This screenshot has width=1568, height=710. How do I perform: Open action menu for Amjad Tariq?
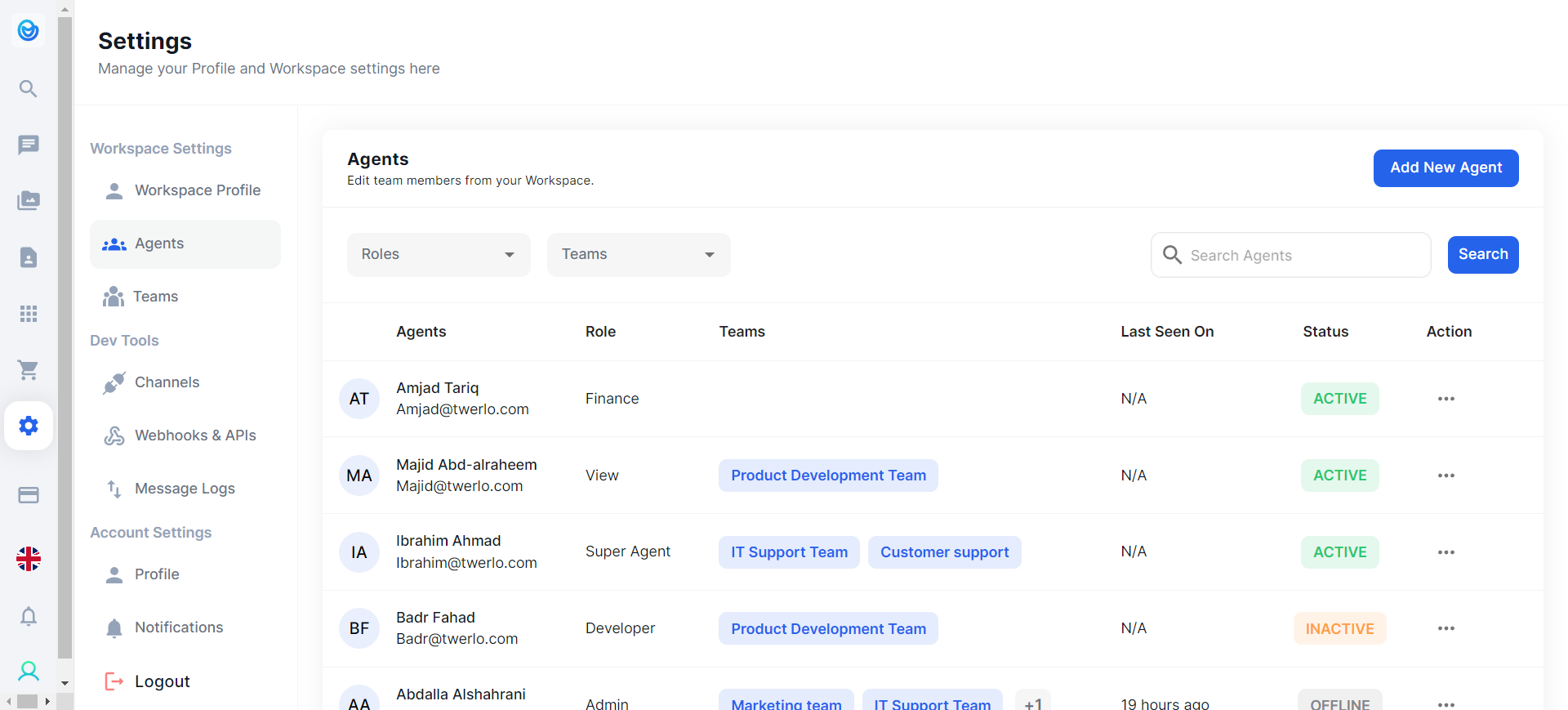point(1445,399)
